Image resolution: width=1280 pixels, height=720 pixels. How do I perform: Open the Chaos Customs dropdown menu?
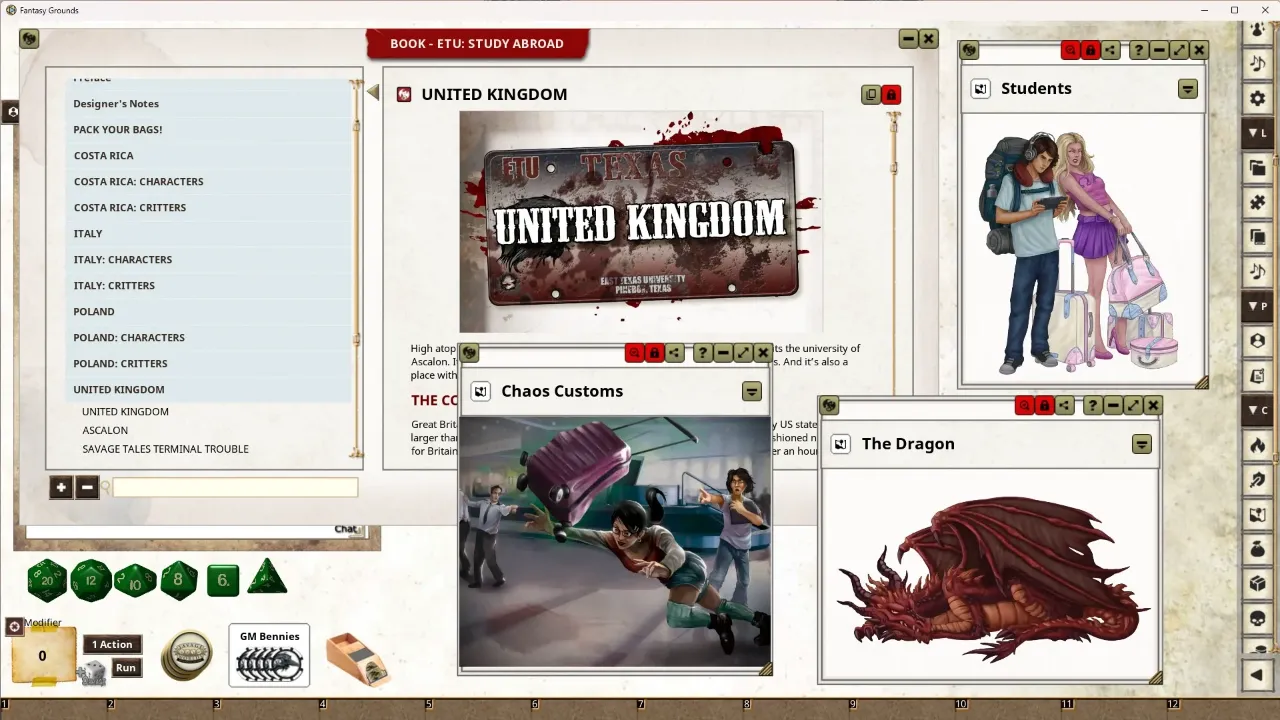[752, 392]
